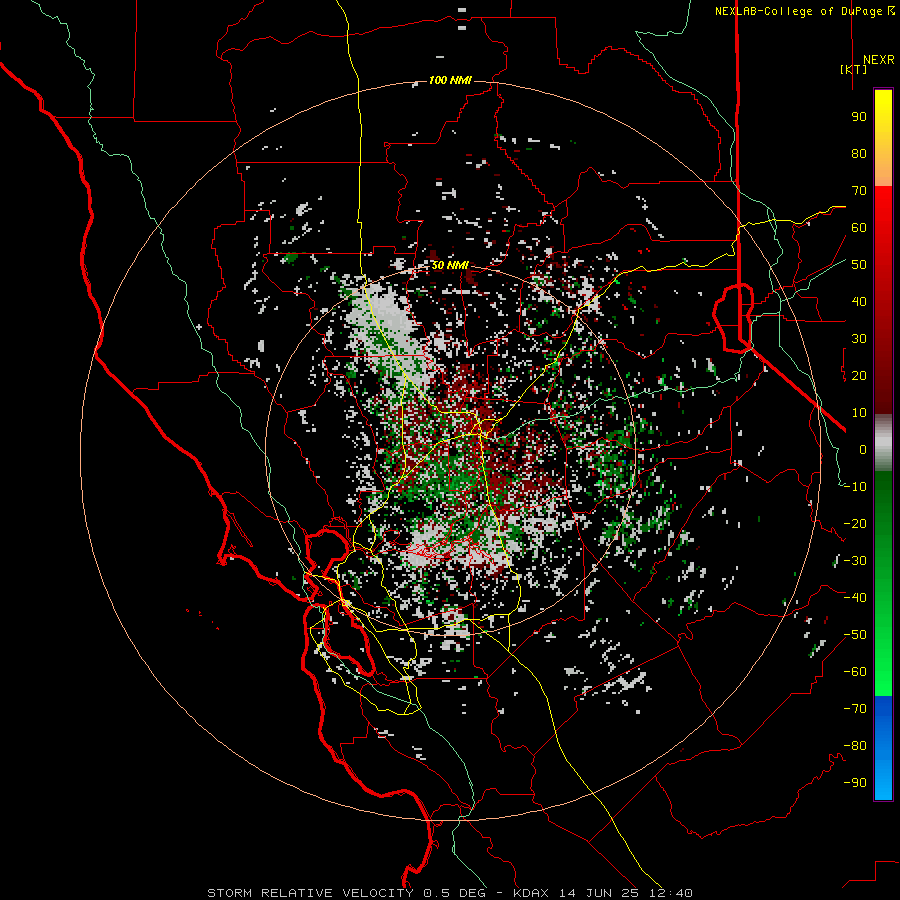Click the 30 value on the velocity scale
This screenshot has height=900, width=900.
(x=859, y=339)
